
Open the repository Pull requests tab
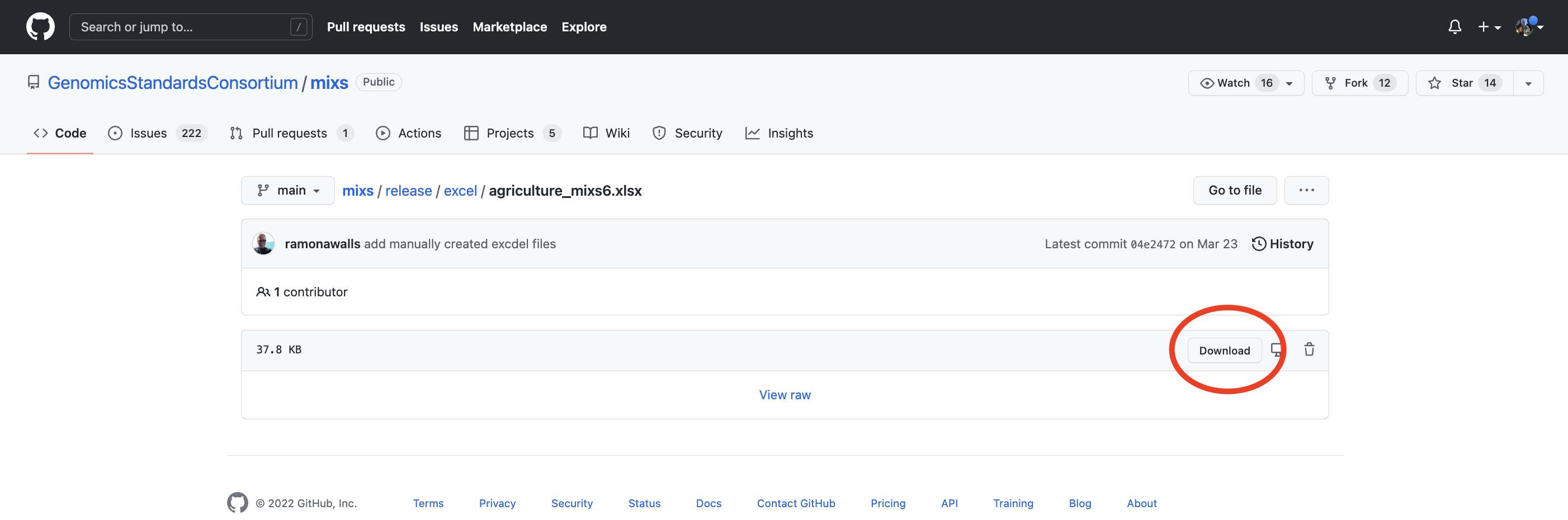(291, 133)
